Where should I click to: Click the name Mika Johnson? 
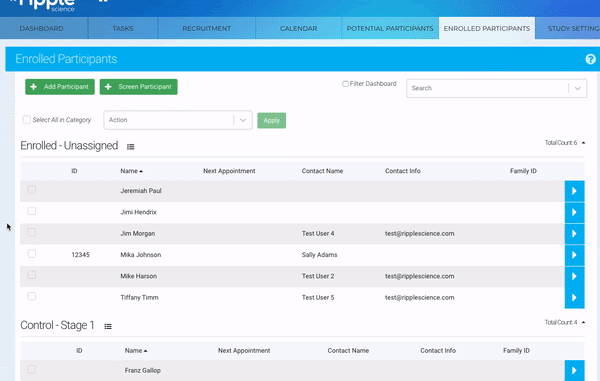[141, 255]
